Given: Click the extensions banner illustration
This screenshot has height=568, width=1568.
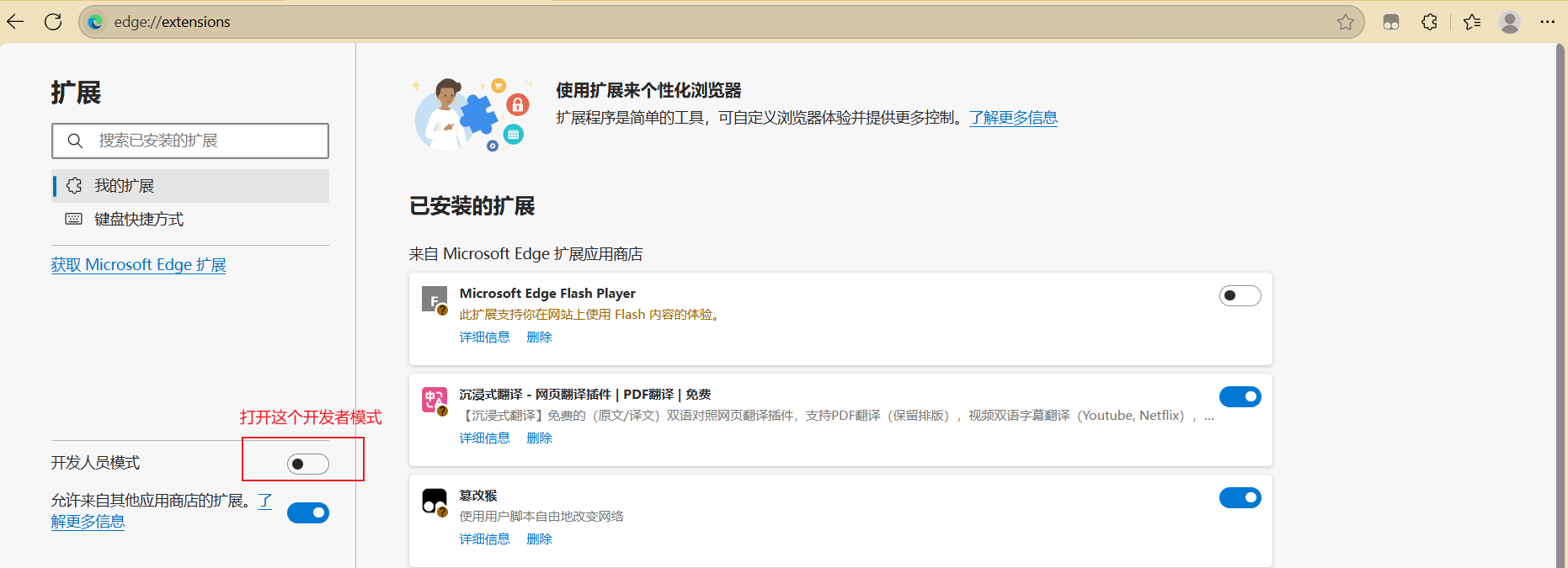Looking at the screenshot, I should click(x=472, y=114).
